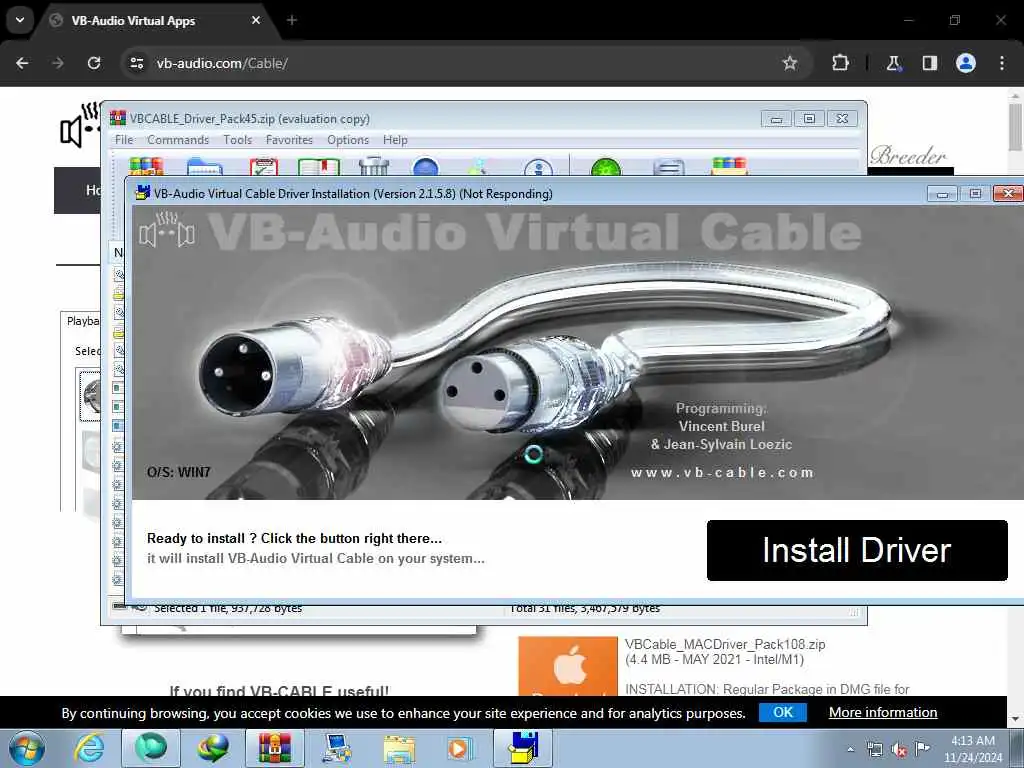Click the Comment icon in WinRAR toolbar
1024x768 pixels.
click(669, 167)
